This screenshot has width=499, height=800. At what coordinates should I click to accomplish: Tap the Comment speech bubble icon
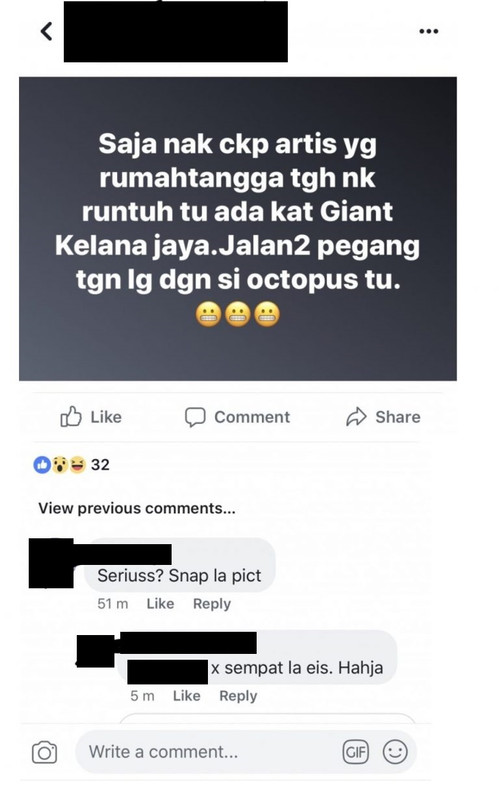click(x=195, y=417)
